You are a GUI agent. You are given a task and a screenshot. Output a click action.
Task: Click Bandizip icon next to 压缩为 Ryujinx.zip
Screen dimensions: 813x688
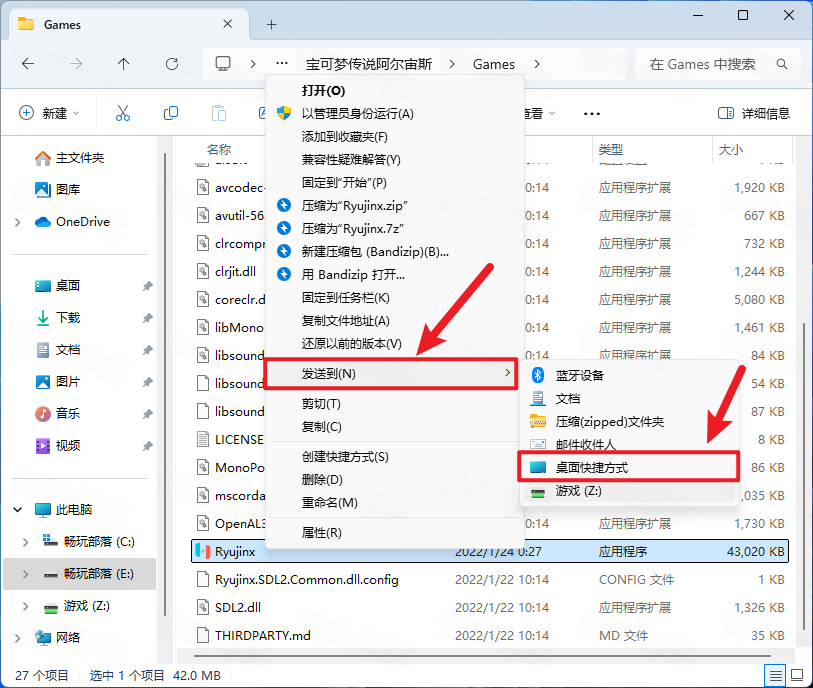284,205
